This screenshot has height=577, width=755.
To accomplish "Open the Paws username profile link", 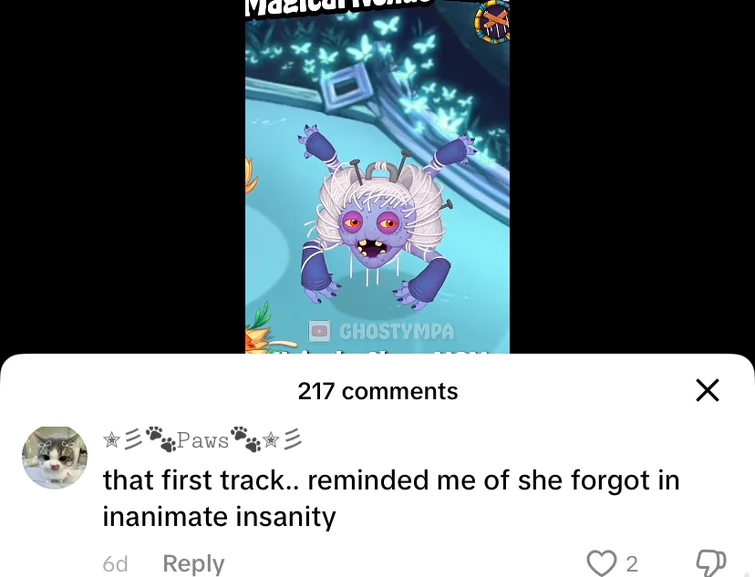I will pyautogui.click(x=202, y=438).
